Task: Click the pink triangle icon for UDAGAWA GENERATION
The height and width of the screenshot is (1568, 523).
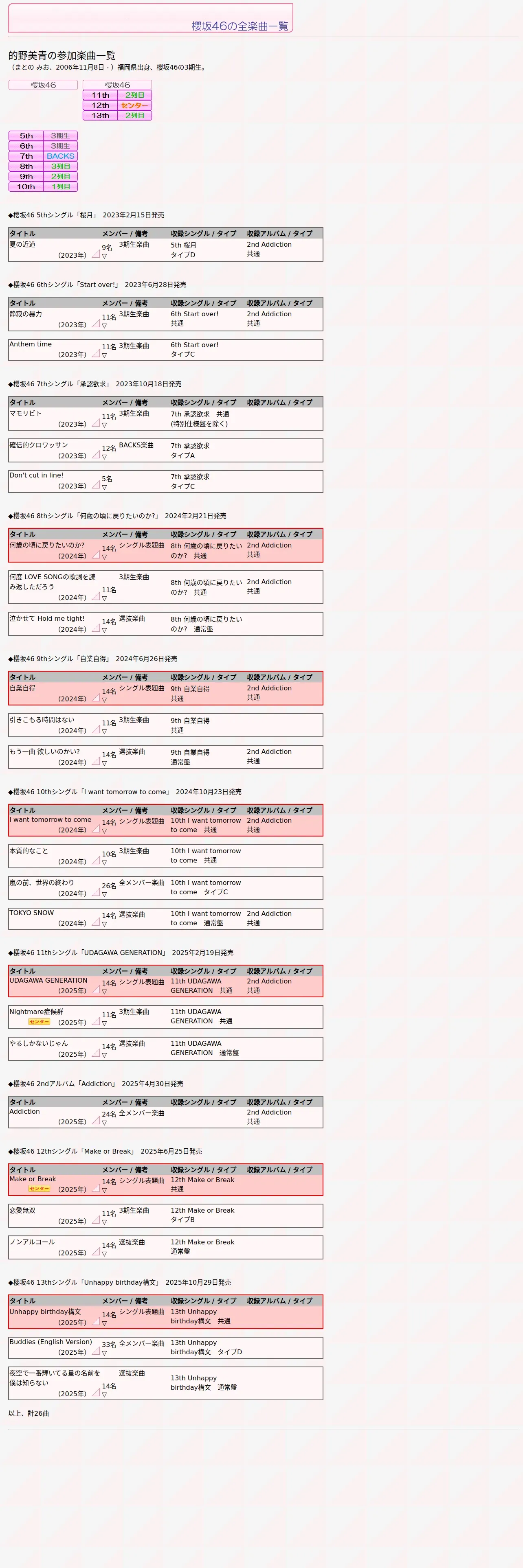Action: tap(96, 989)
